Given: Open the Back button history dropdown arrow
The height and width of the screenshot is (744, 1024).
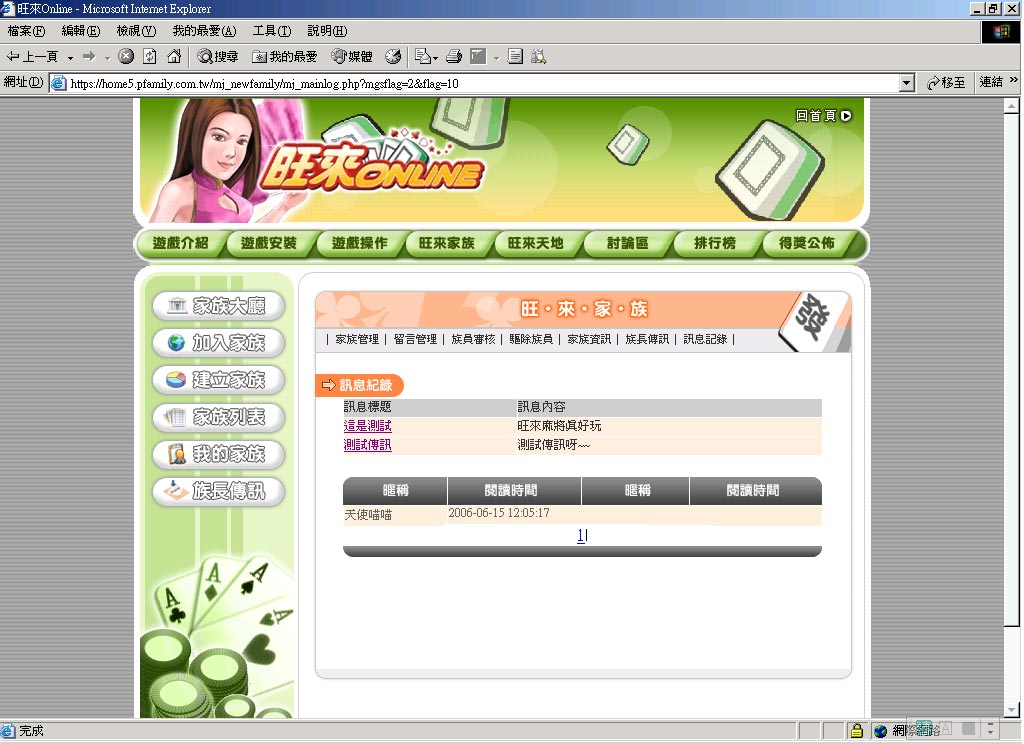Looking at the screenshot, I should (70, 57).
